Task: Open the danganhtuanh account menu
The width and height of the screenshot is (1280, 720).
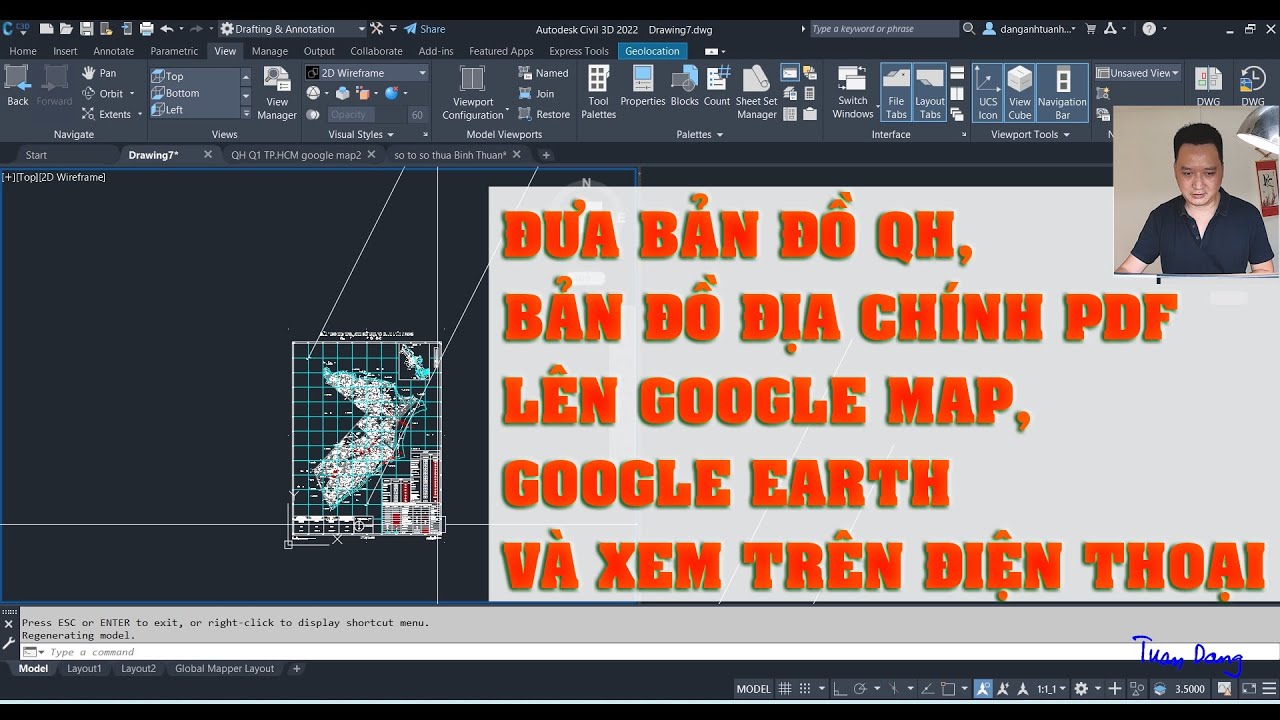Action: (x=1031, y=29)
